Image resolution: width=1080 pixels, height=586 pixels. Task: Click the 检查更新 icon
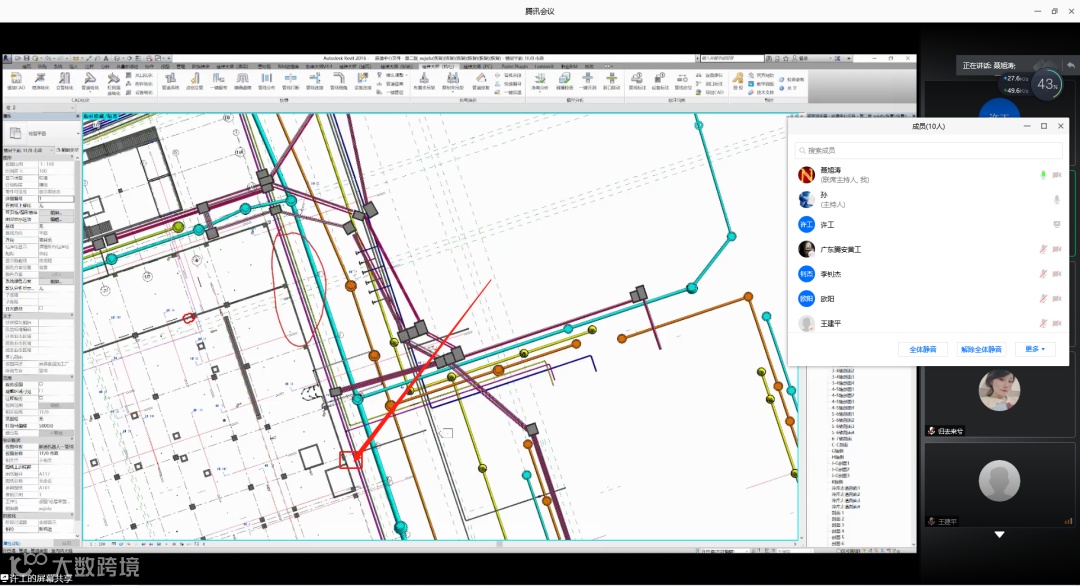781,79
